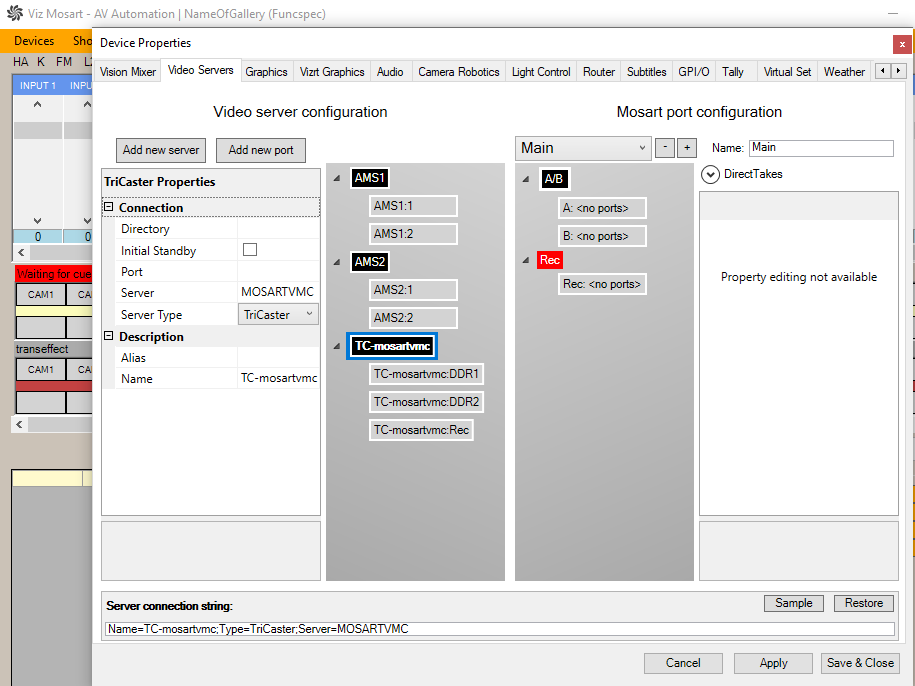915x686 pixels.
Task: Collapse the AMS1 server tree node
Action: click(x=336, y=179)
